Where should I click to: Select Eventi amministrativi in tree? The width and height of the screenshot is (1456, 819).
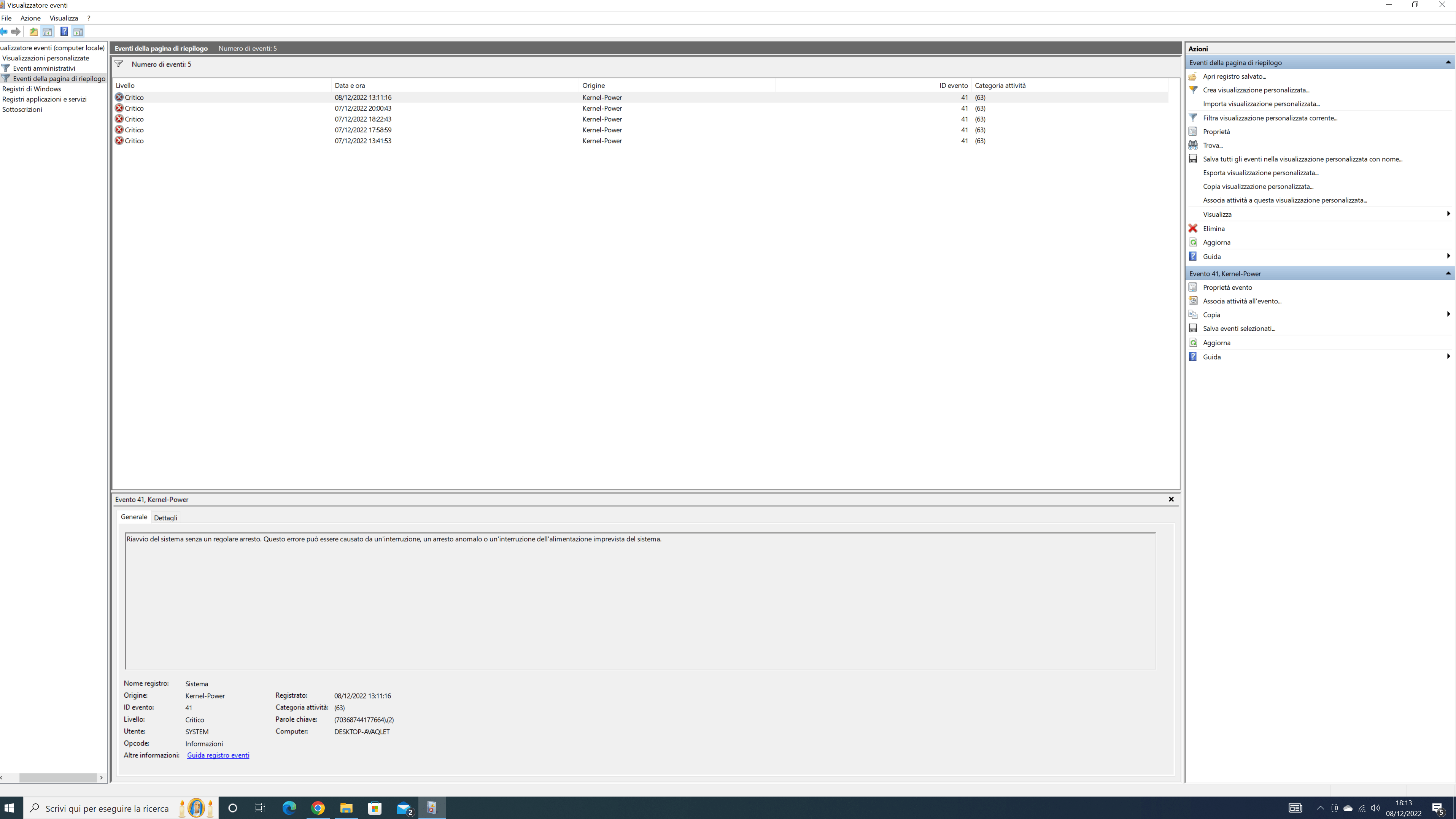(43, 68)
